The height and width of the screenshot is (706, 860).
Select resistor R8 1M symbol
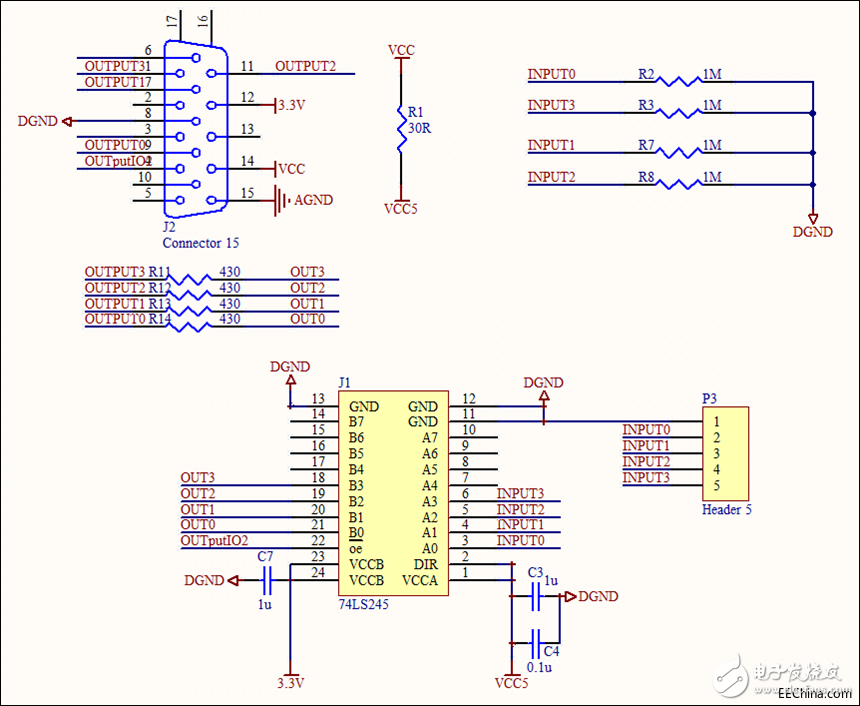coord(680,183)
